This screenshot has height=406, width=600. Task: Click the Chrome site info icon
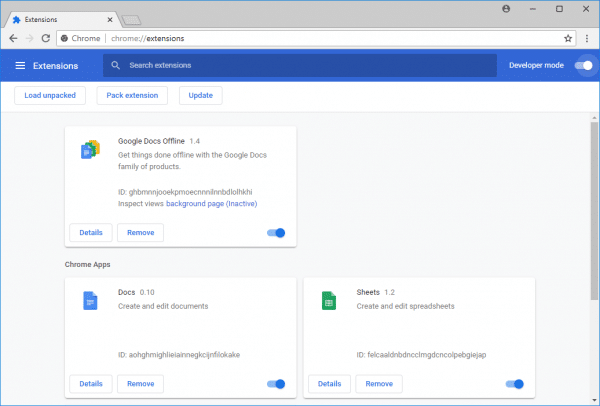pos(65,38)
